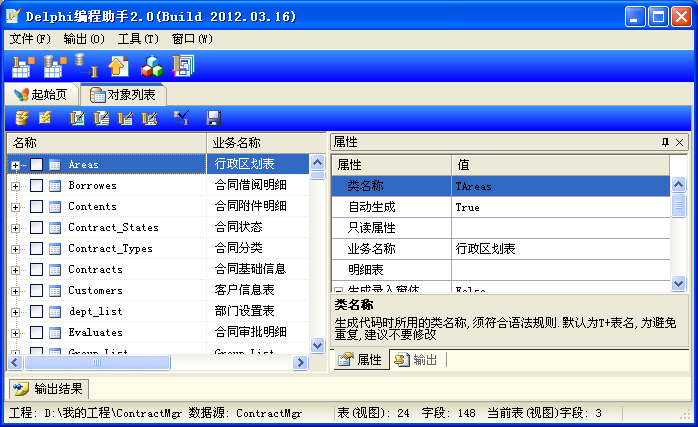Viewport: 698px width, 427px height.
Task: Click the floppy disk save icon
Action: click(214, 118)
